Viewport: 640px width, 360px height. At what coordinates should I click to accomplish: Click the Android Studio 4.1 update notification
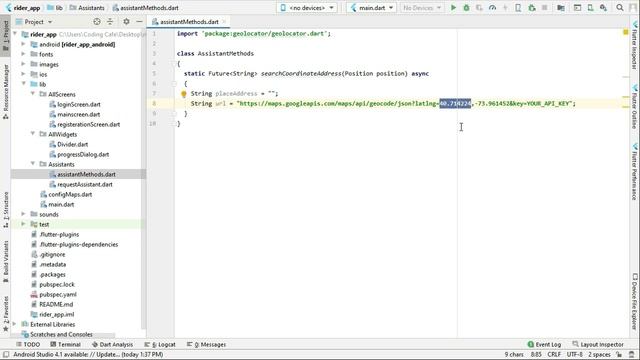click(x=88, y=355)
